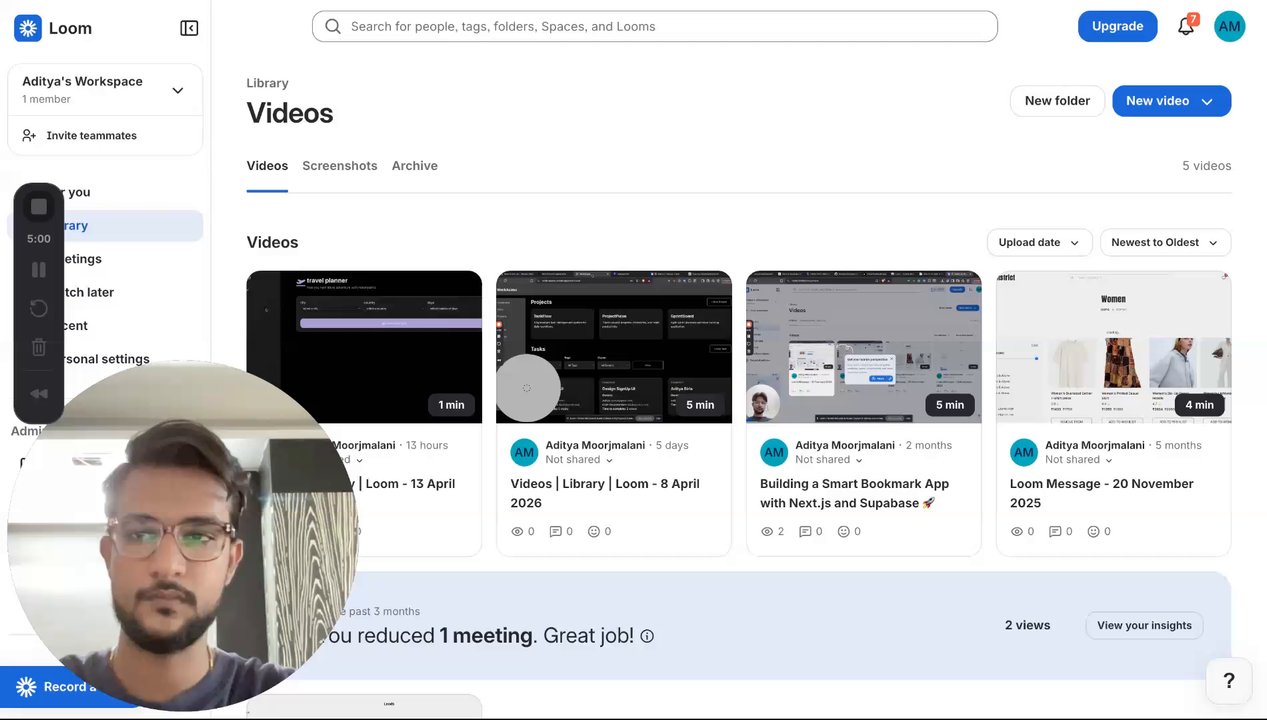Create a New folder
Image resolution: width=1267 pixels, height=720 pixels.
tap(1057, 101)
